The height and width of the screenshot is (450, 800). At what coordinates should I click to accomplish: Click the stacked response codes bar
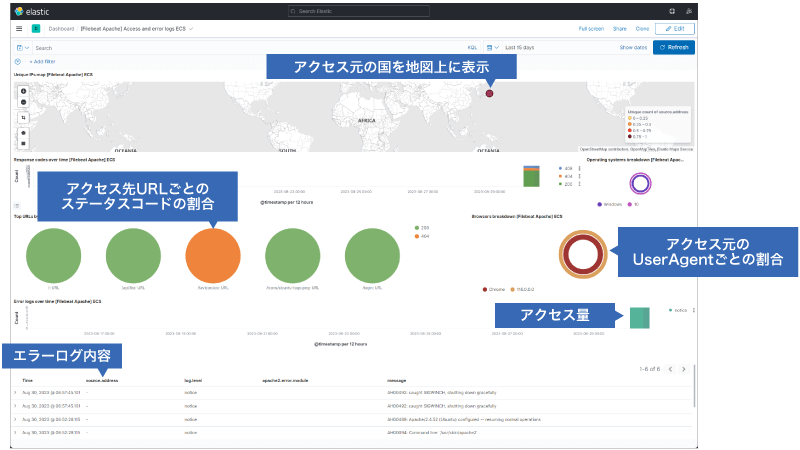click(531, 176)
